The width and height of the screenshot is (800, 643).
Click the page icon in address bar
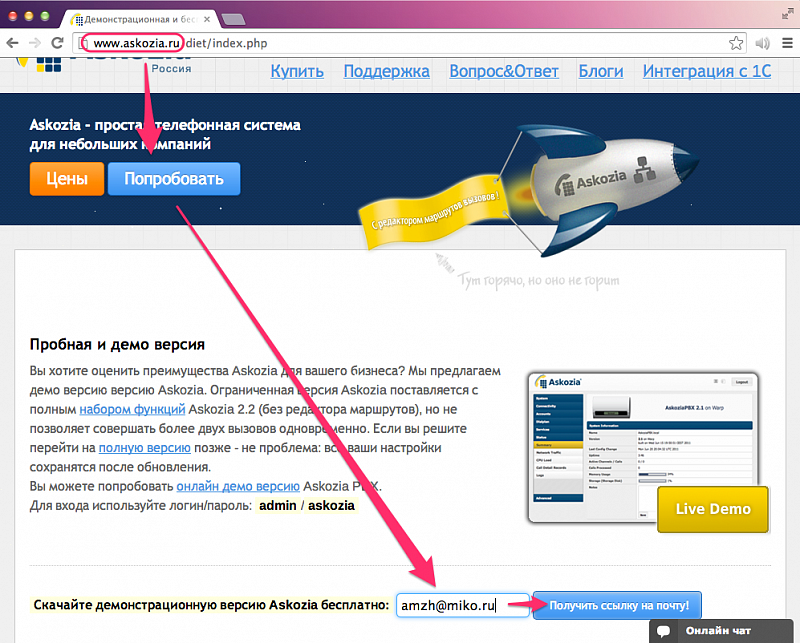point(83,43)
